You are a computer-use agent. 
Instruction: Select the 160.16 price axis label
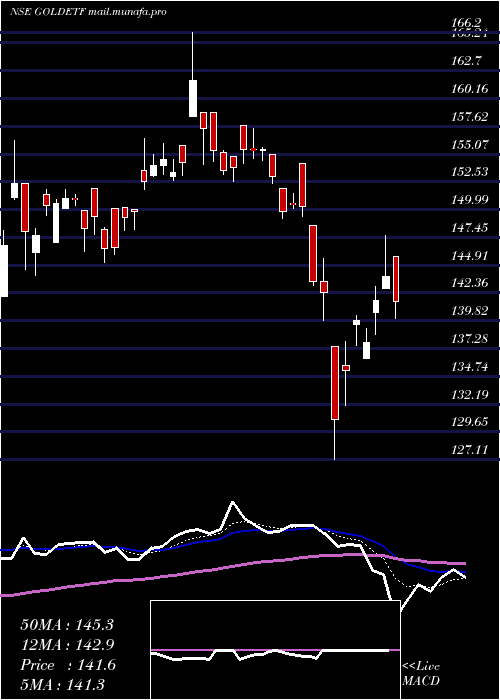[469, 89]
